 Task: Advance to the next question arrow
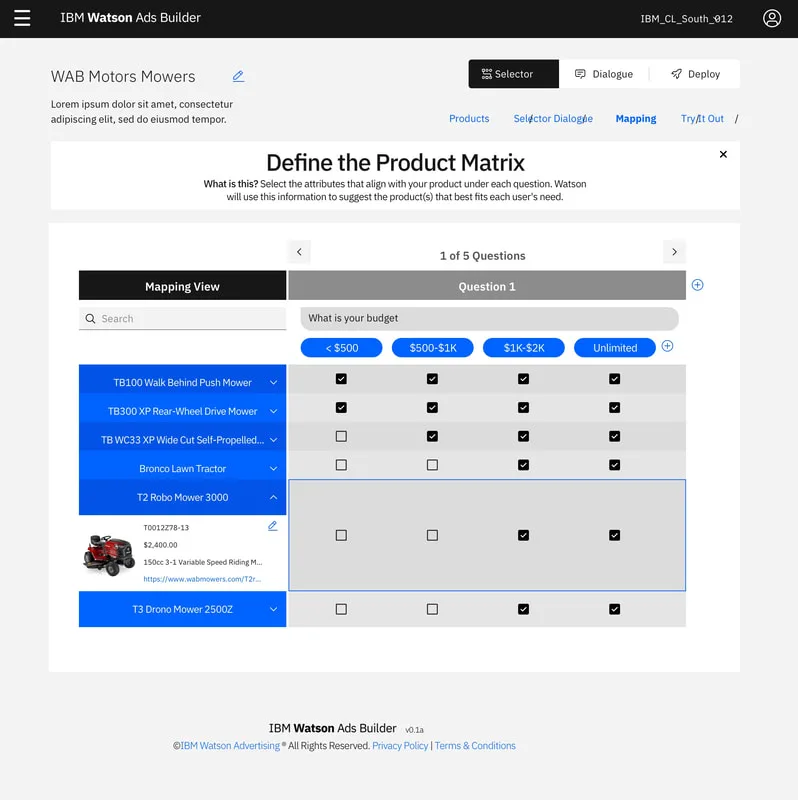[674, 252]
